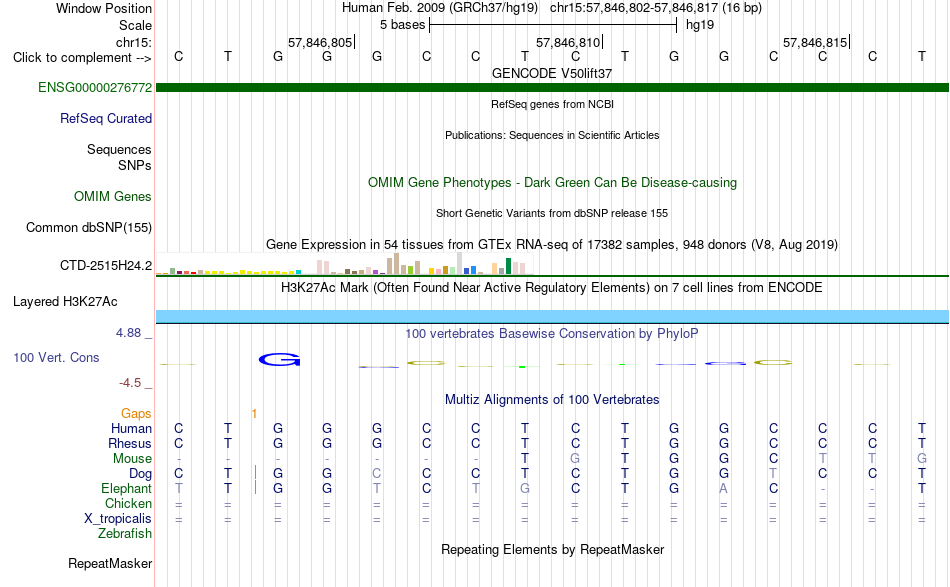
Task: Click 'RefSeq genes from NCBI' track title
Action: click(553, 104)
